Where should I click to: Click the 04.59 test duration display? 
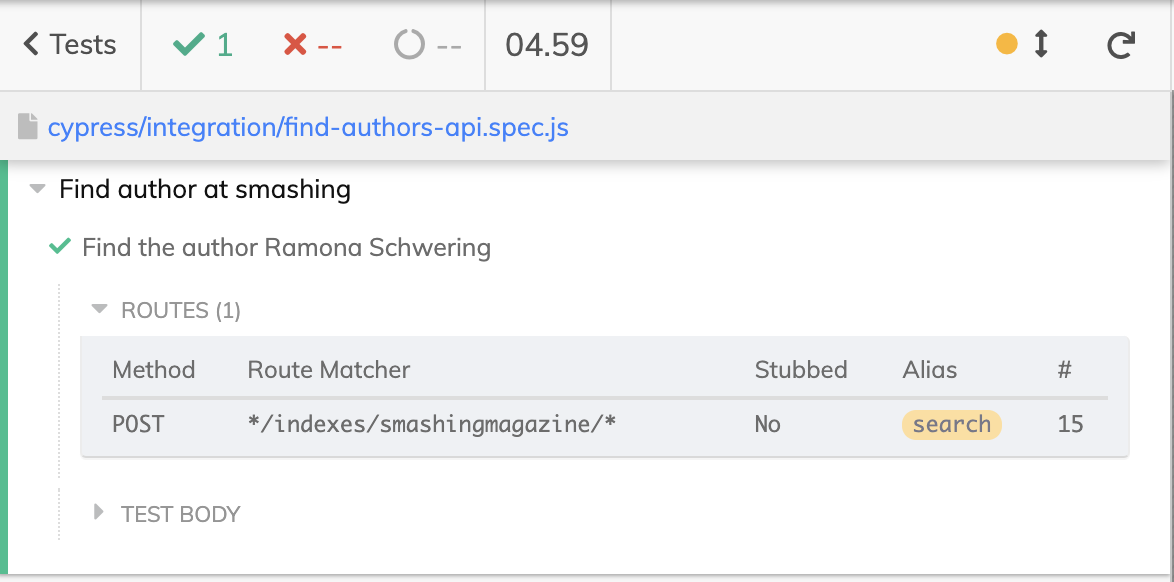(547, 44)
